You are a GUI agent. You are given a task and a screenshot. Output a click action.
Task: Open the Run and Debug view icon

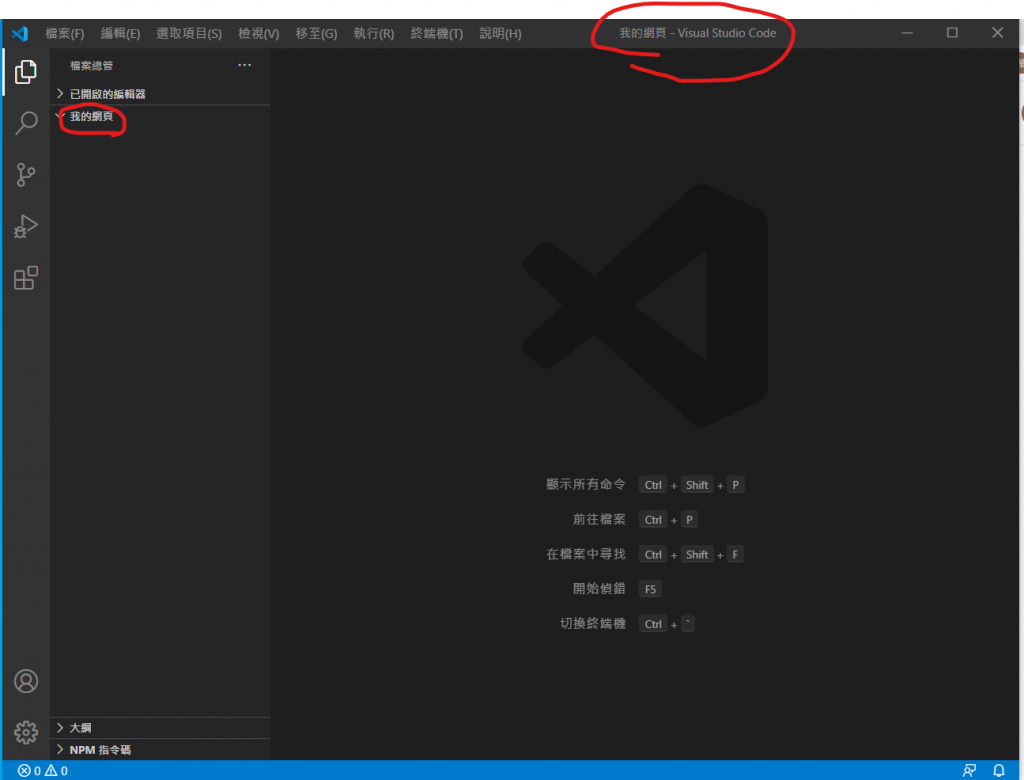point(25,226)
